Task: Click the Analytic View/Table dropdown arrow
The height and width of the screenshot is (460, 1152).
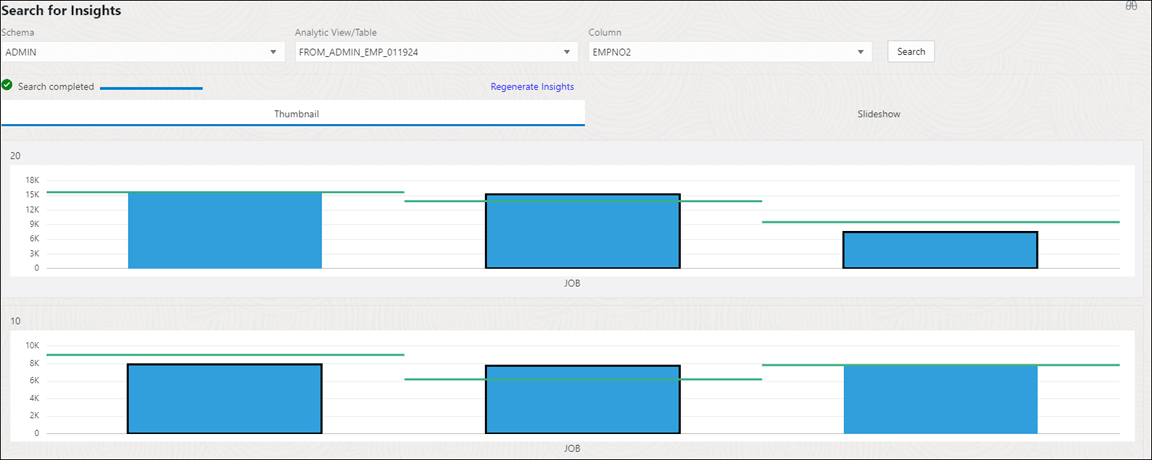Action: 566,52
